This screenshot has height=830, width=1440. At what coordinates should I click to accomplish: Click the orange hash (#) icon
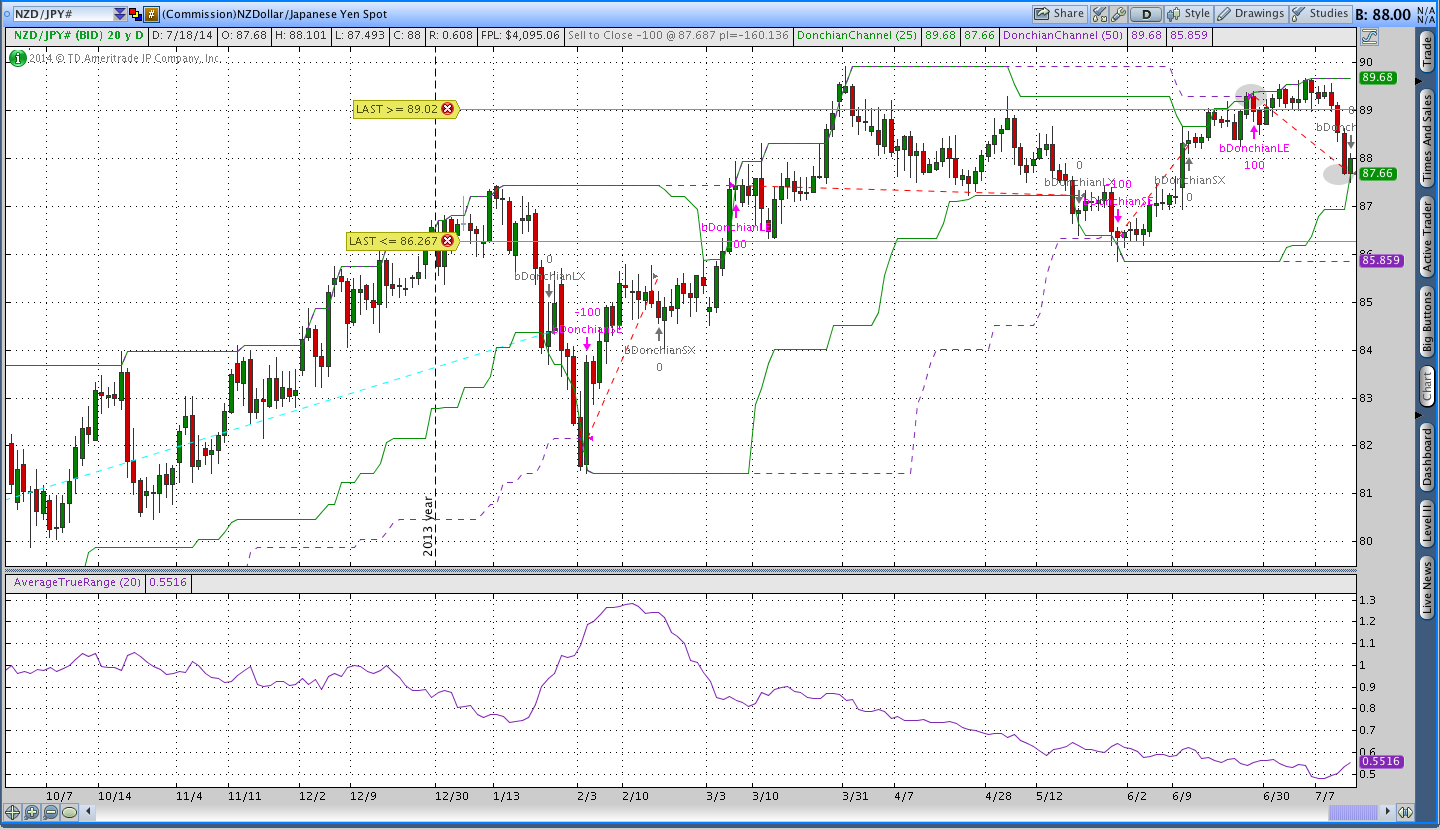tap(151, 14)
